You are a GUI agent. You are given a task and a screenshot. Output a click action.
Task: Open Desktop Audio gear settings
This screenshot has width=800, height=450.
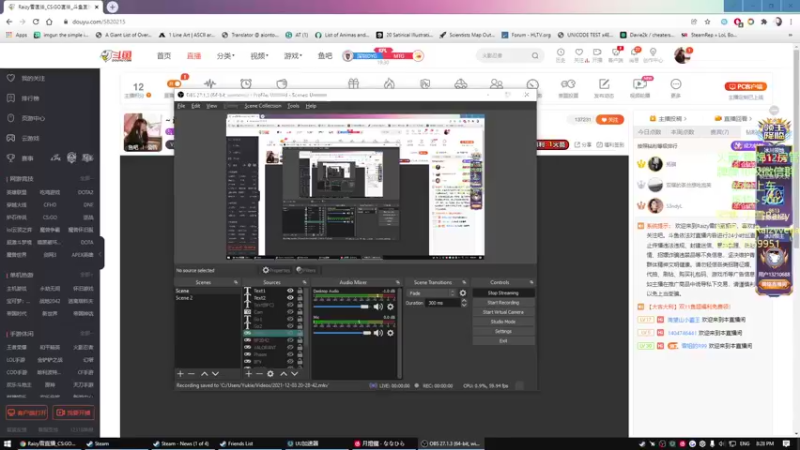[390, 307]
